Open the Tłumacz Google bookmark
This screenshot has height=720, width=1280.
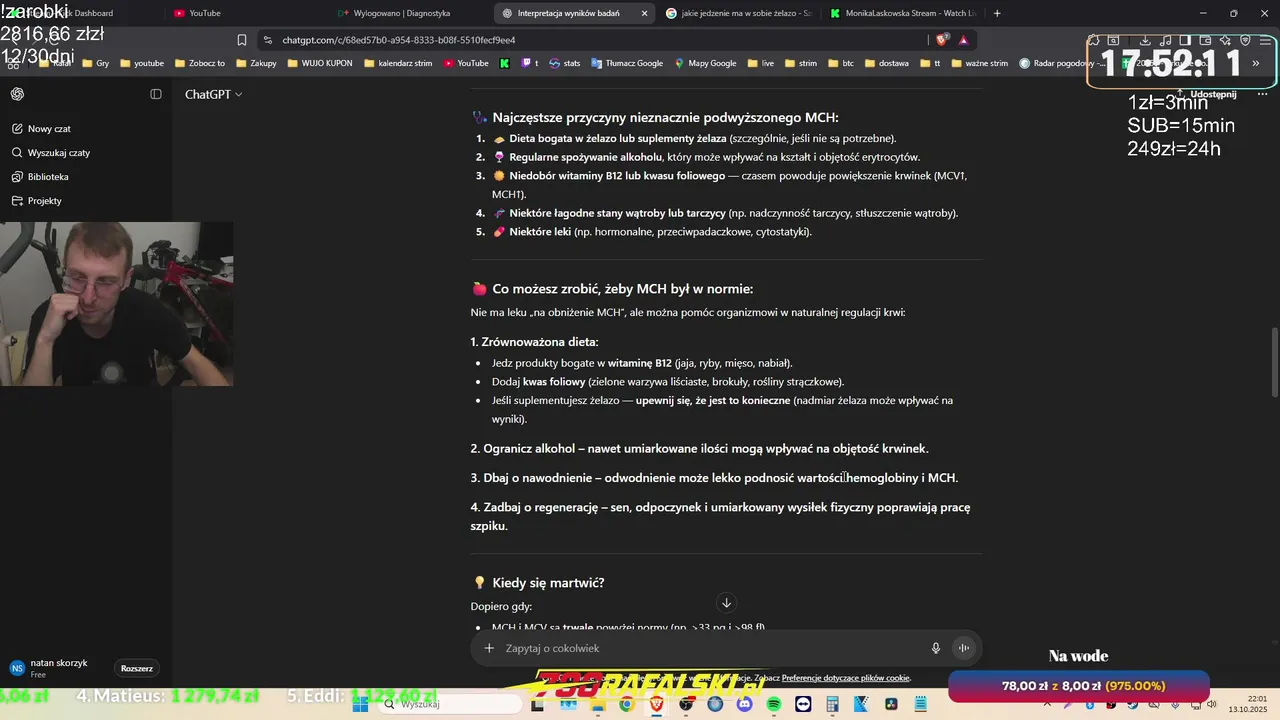point(627,63)
